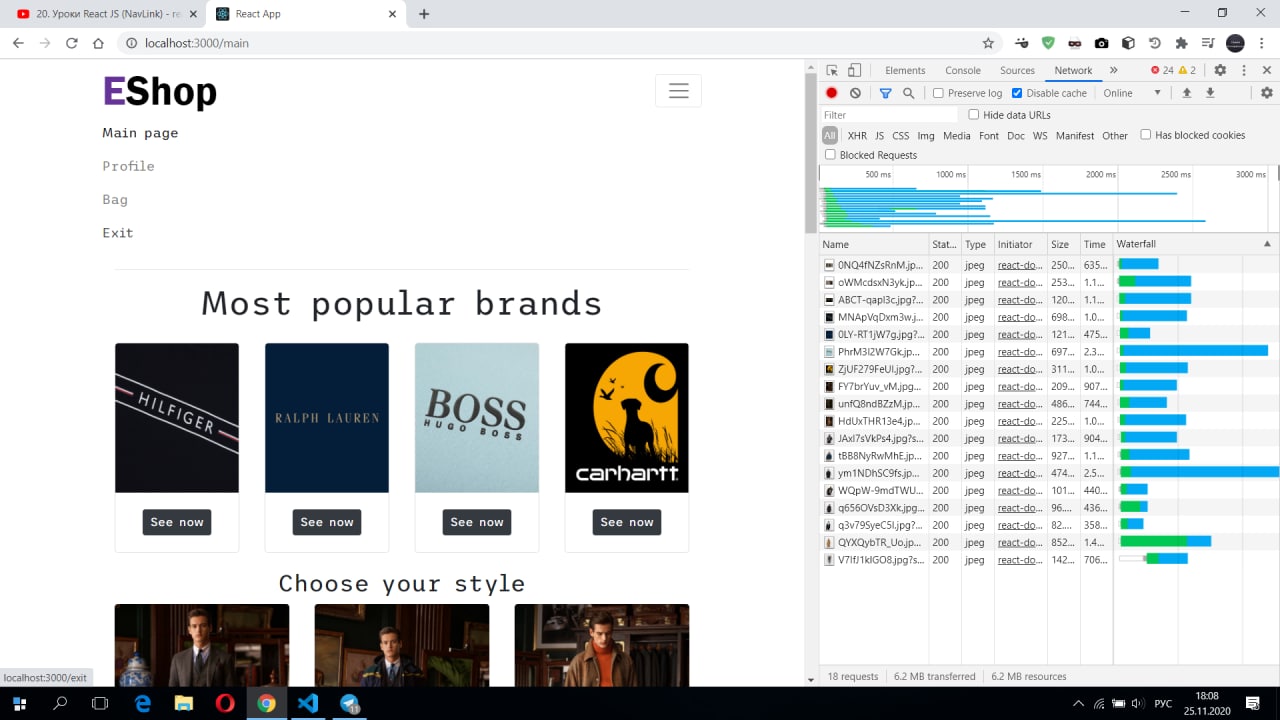Viewport: 1280px width, 720px height.
Task: Open Visual Studio Code from the taskbar
Action: pos(308,703)
